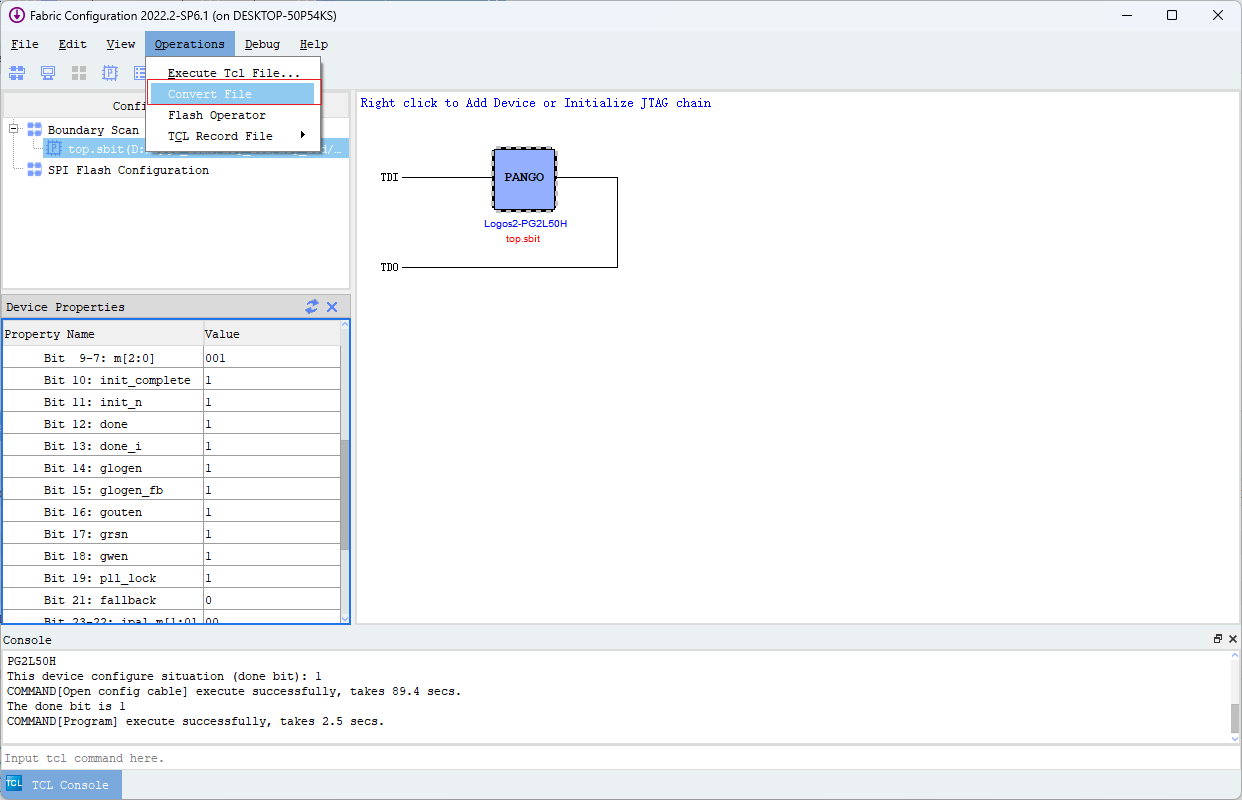
Task: Collapse the Boundary Scan tree node
Action: 13,129
